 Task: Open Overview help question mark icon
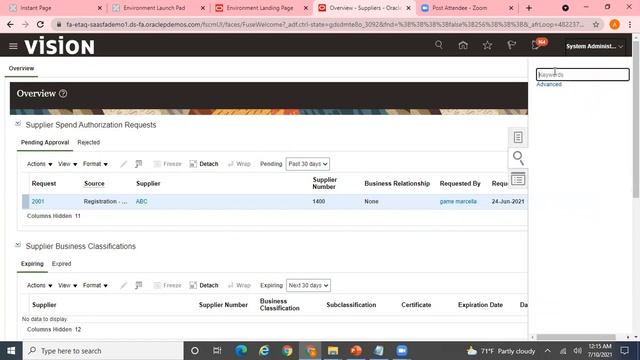coord(63,93)
